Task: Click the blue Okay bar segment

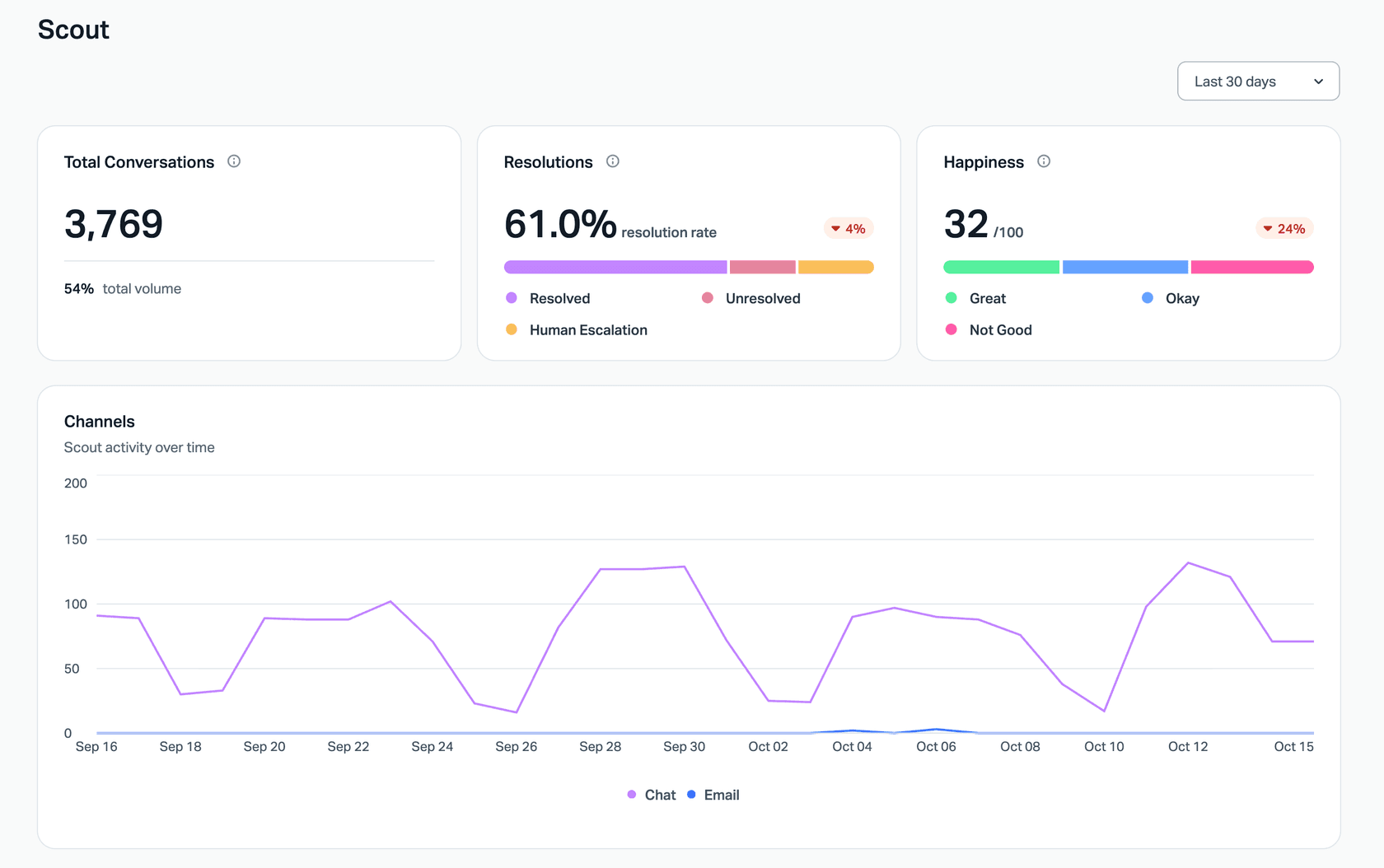Action: pos(1125,267)
